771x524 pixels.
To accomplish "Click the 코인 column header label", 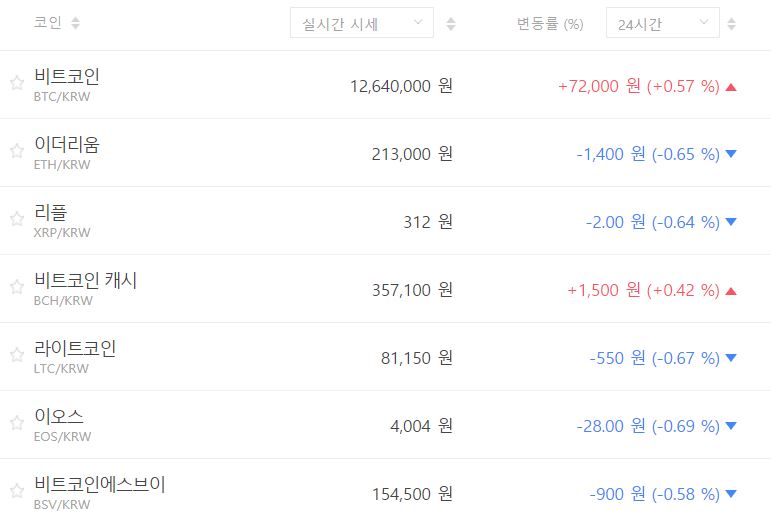I will 47,23.
